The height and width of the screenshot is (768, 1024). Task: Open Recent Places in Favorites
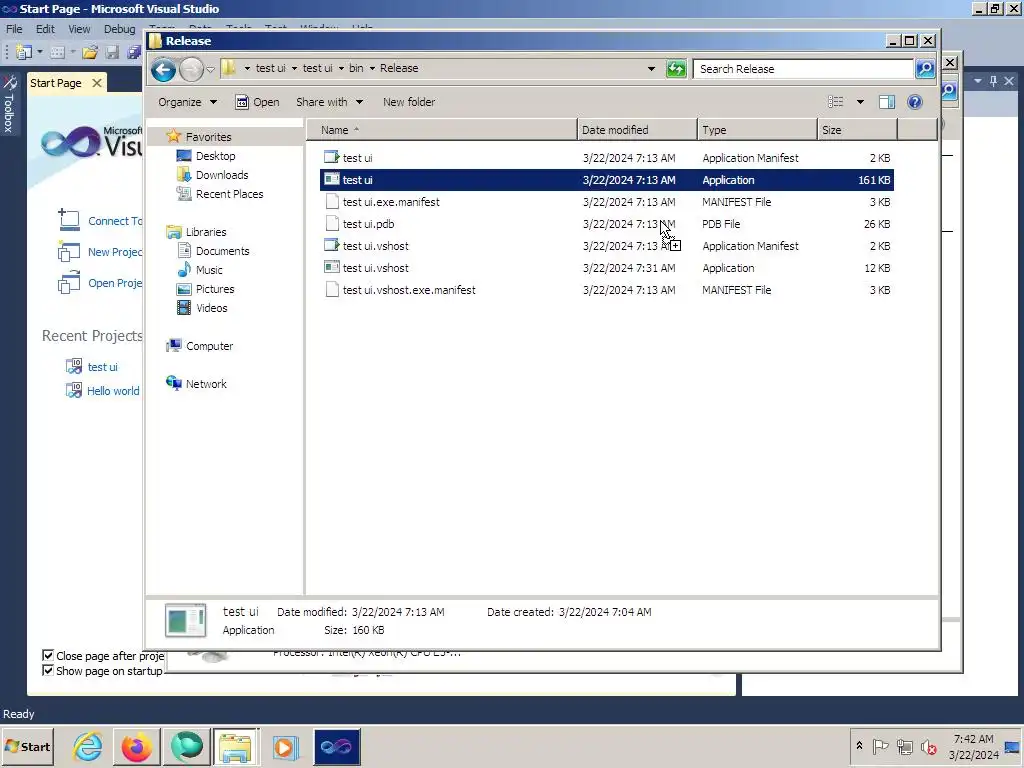[229, 194]
